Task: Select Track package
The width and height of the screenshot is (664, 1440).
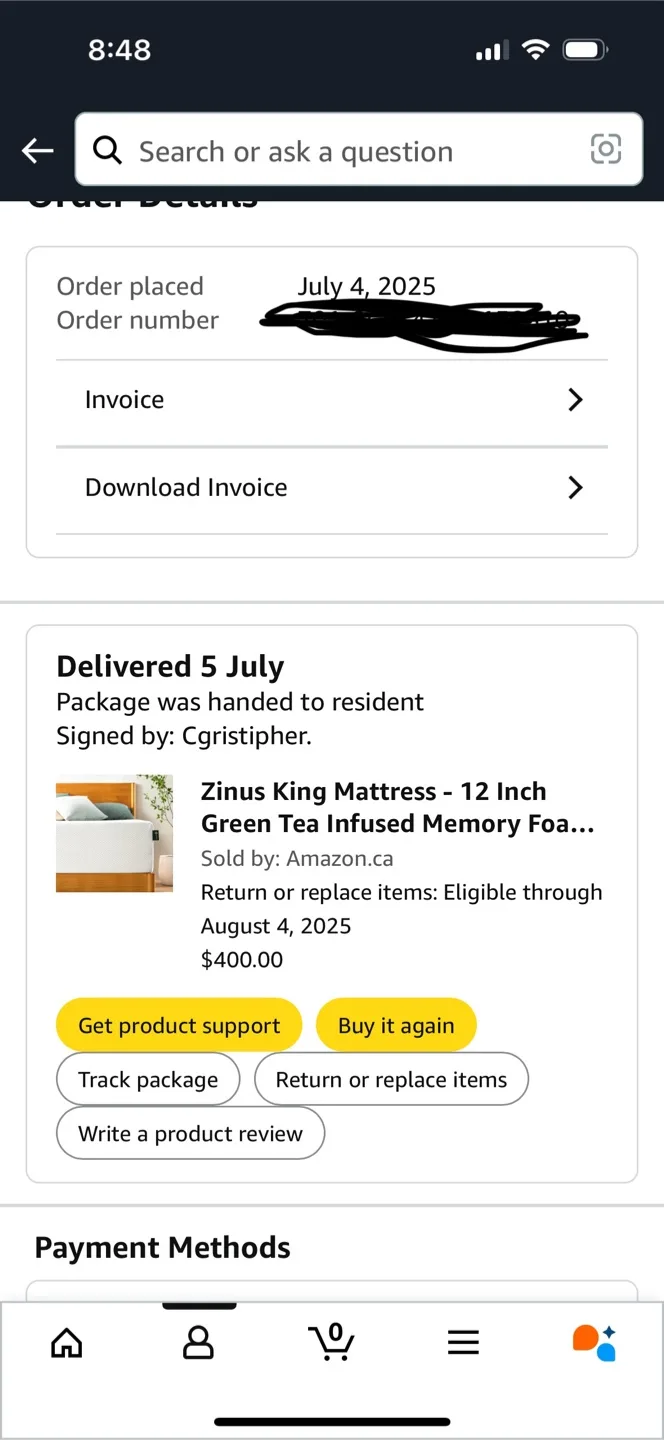Action: (x=148, y=1079)
